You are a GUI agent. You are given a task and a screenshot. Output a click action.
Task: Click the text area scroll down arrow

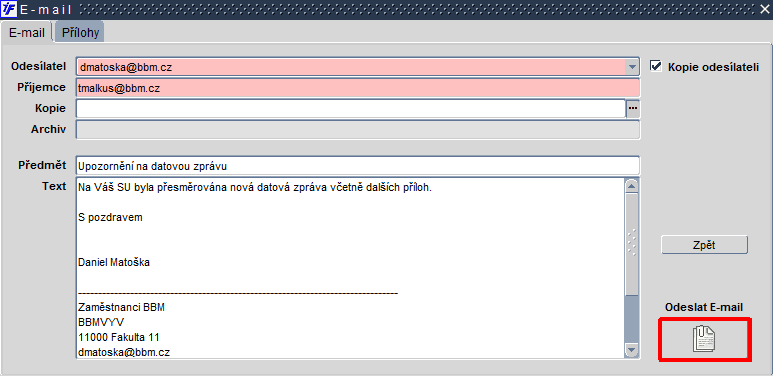(632, 350)
